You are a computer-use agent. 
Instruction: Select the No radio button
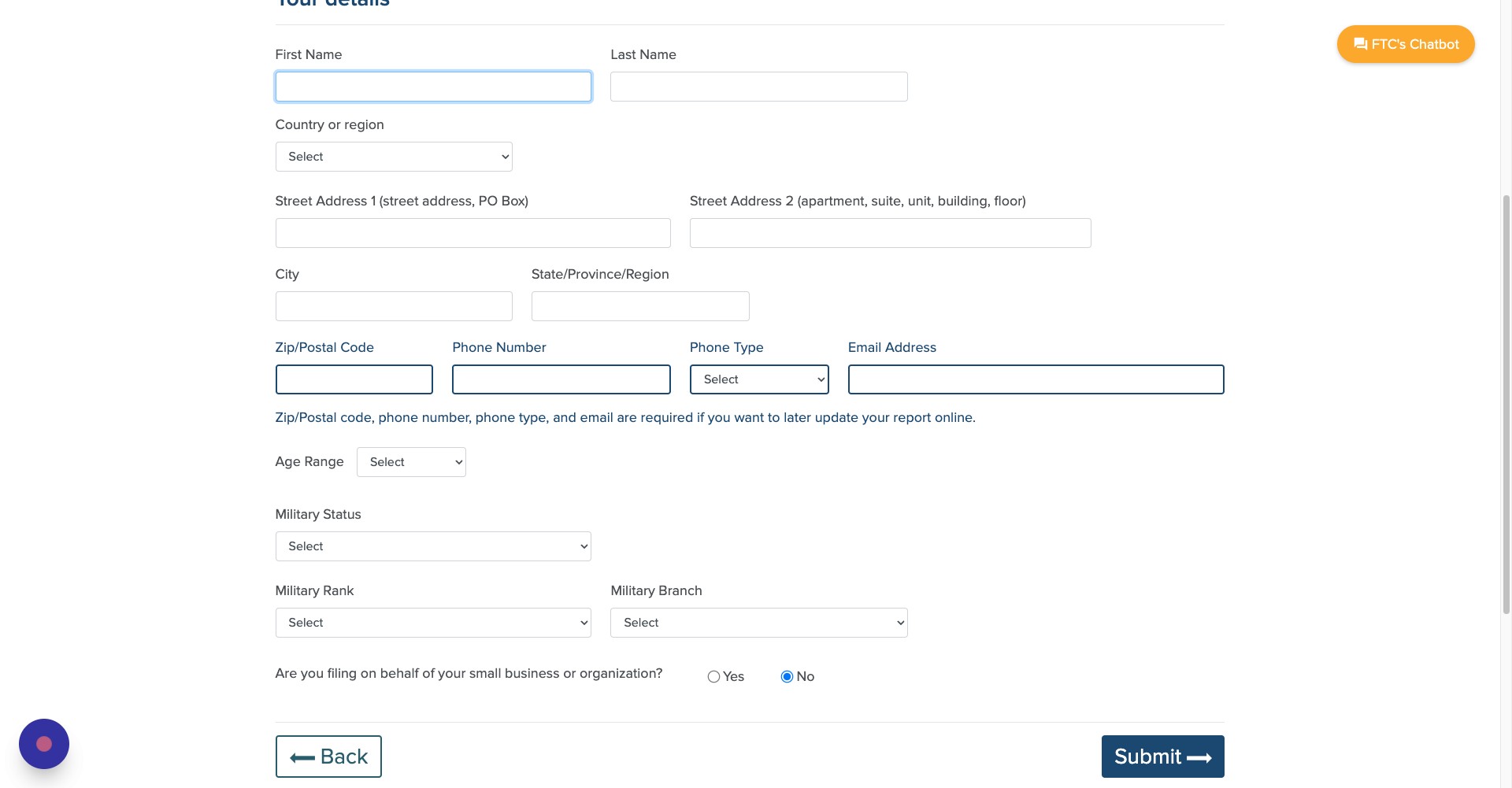click(787, 677)
